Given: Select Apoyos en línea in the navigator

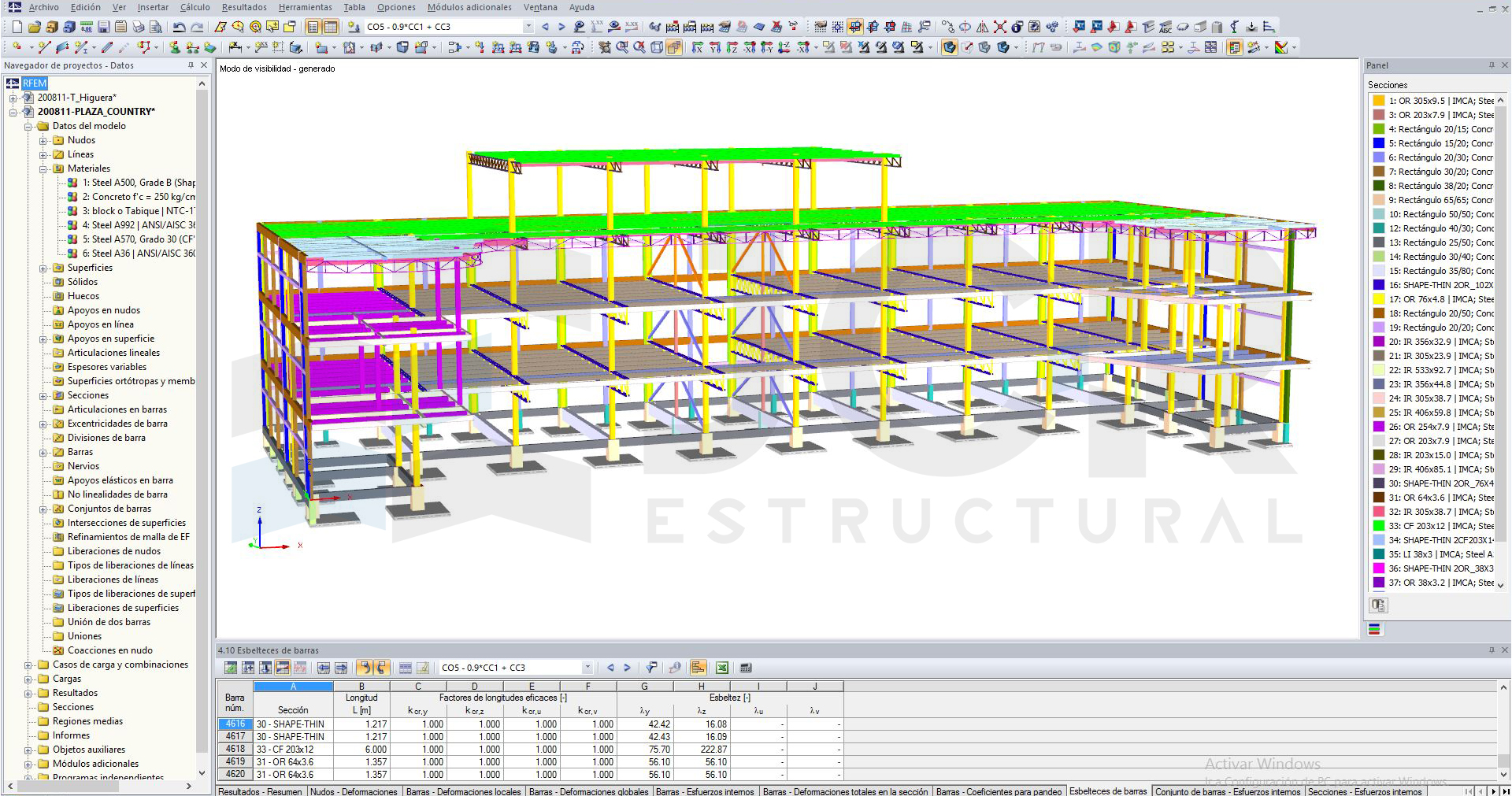Looking at the screenshot, I should [100, 324].
